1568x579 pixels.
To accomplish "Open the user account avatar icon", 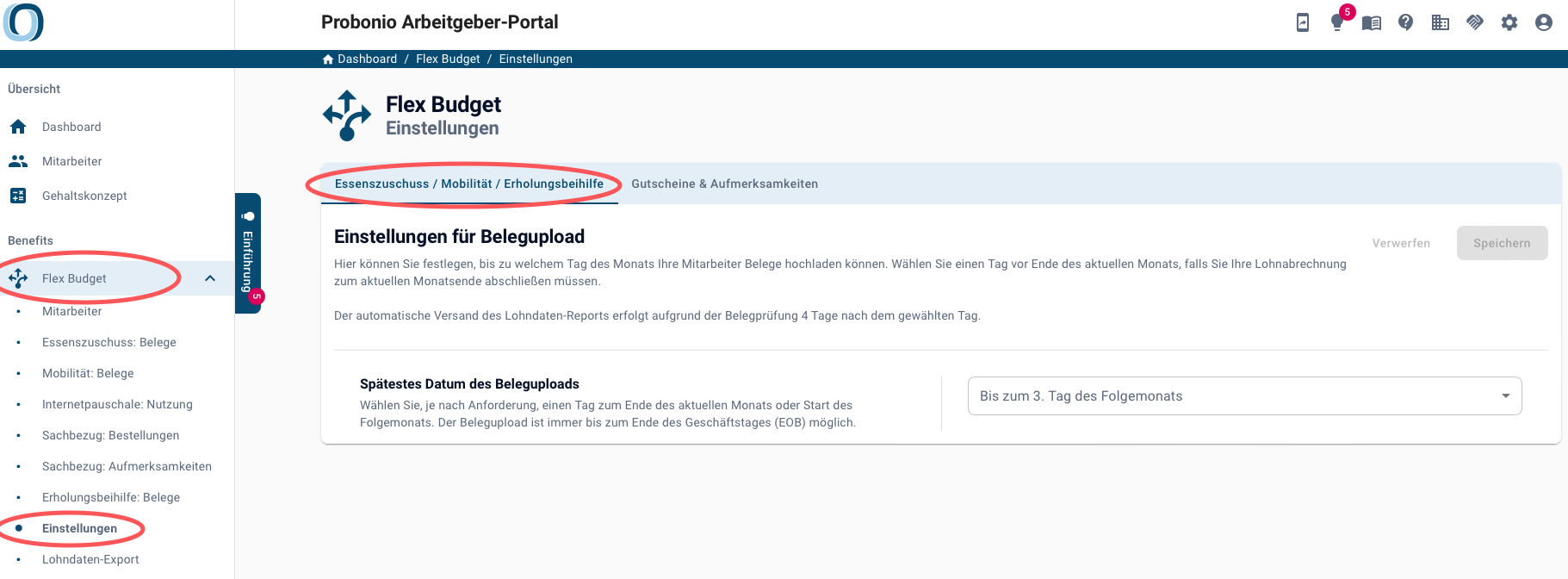I will click(x=1544, y=22).
